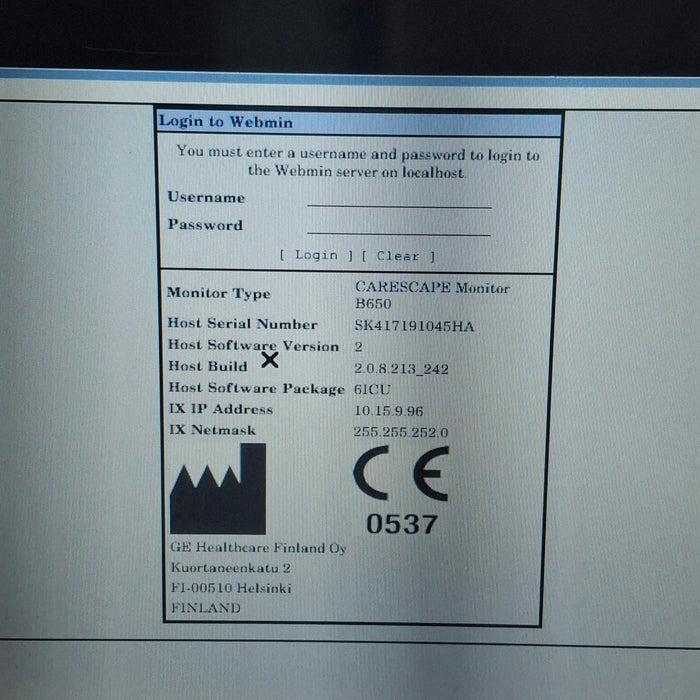Click the Host Software Package label

256,388
